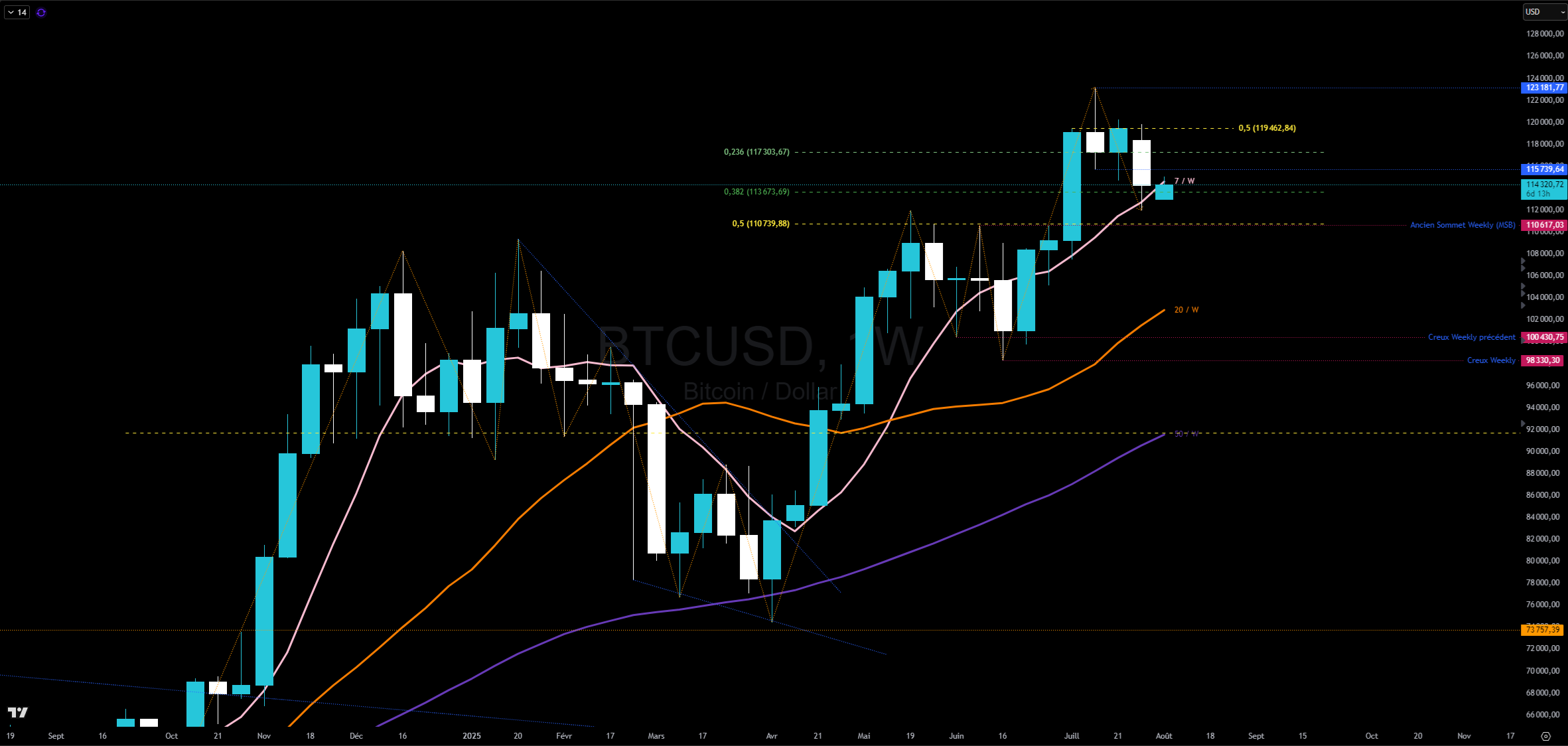Click the purple refresh icon beside the timeframe
1568x746 pixels.
[40, 12]
